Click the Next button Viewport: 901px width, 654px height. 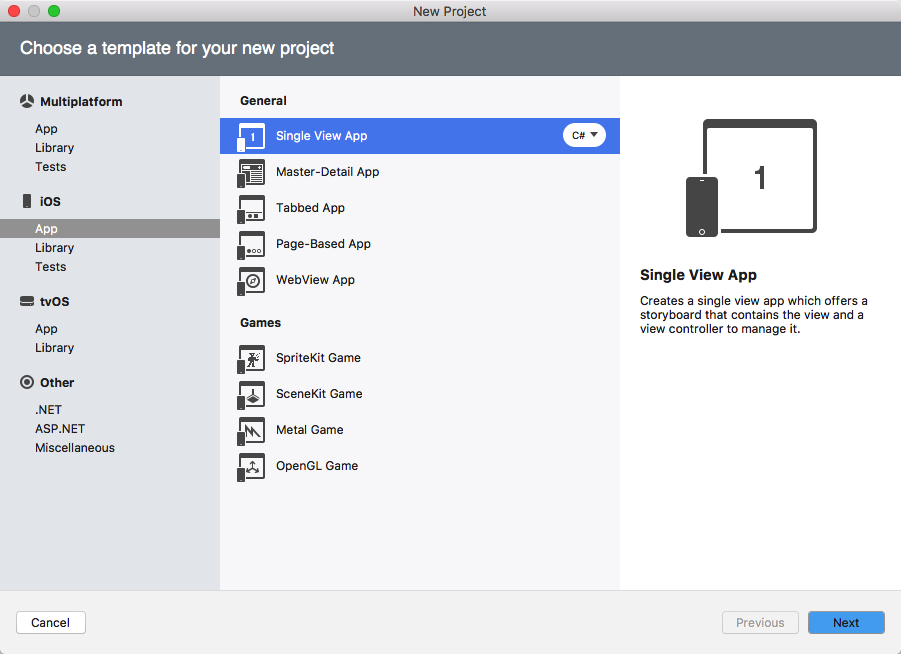pyautogui.click(x=846, y=622)
